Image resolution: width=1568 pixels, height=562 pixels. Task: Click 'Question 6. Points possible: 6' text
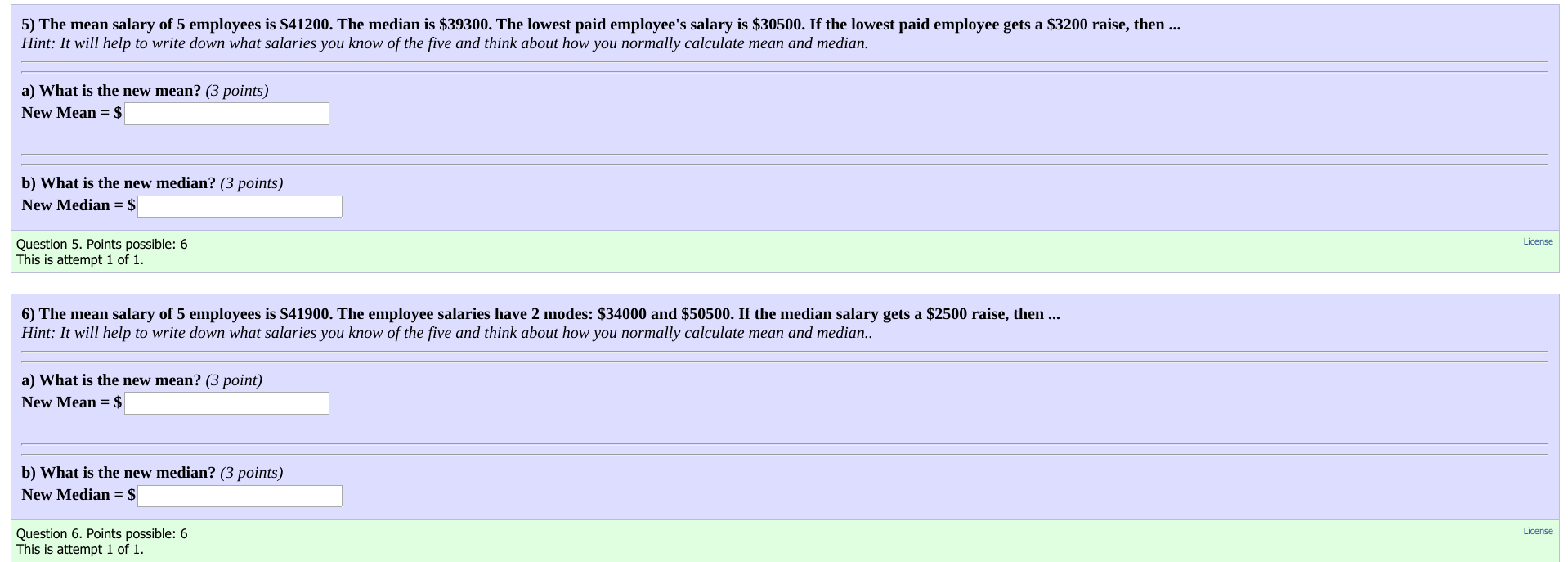tap(102, 533)
